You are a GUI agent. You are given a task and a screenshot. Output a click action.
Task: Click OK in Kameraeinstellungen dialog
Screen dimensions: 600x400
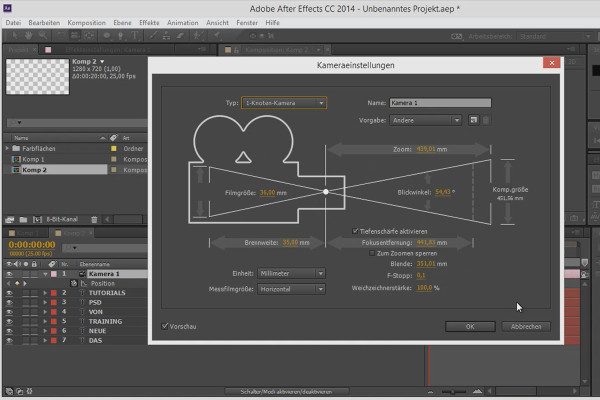tap(470, 327)
